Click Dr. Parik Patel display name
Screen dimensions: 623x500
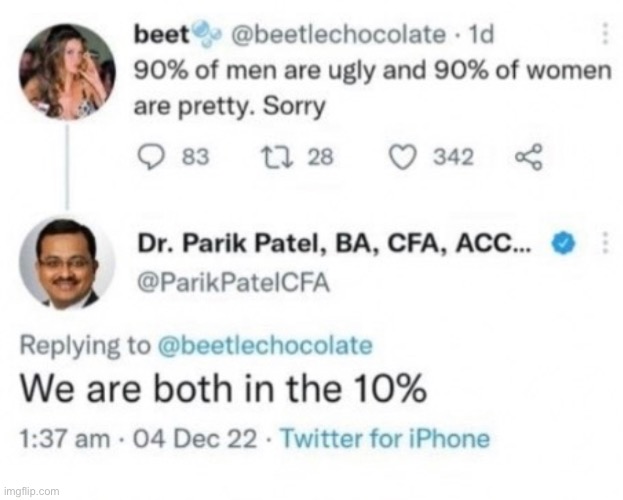pos(334,243)
